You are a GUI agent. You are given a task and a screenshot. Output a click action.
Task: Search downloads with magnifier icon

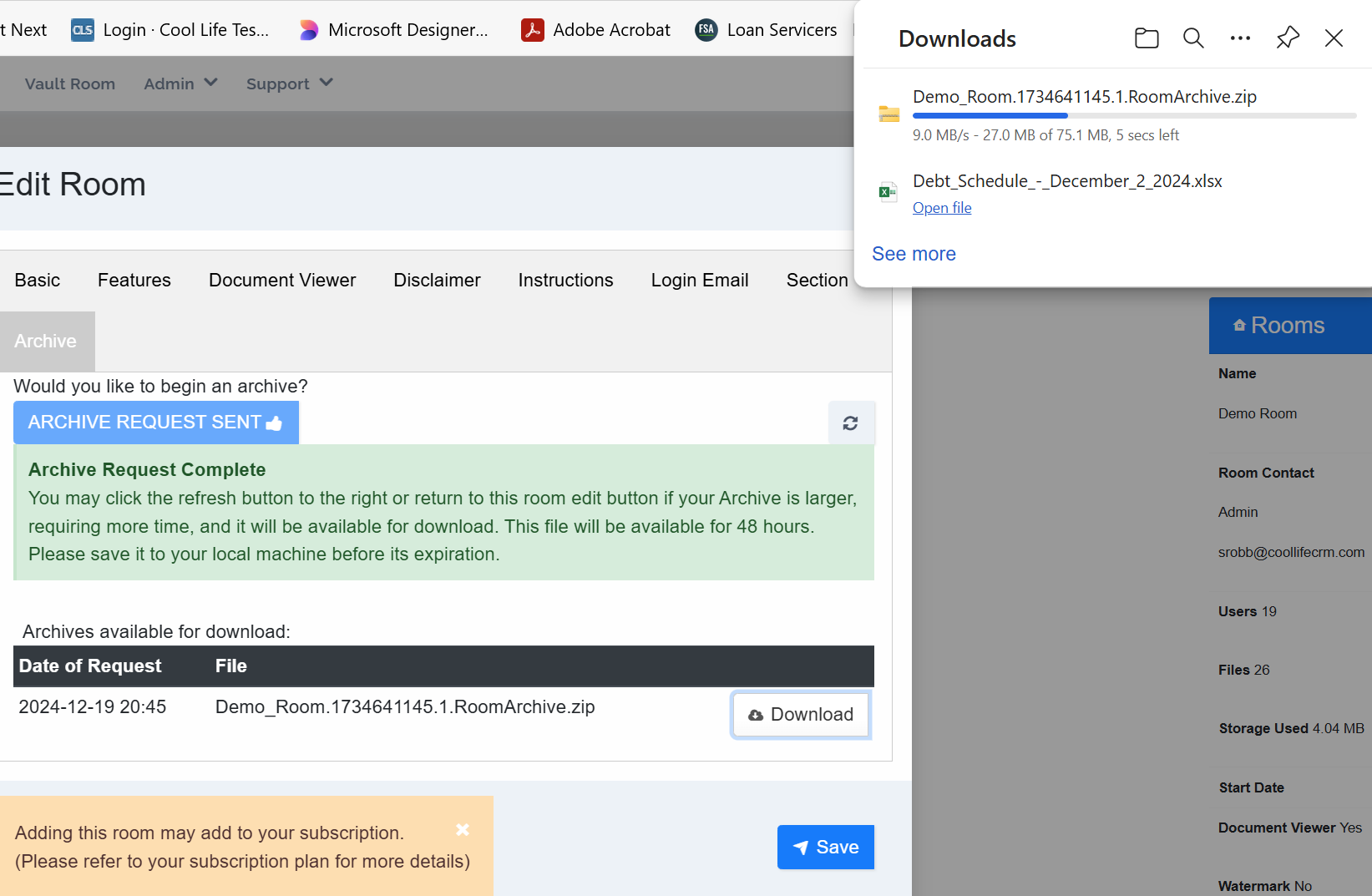[1193, 38]
